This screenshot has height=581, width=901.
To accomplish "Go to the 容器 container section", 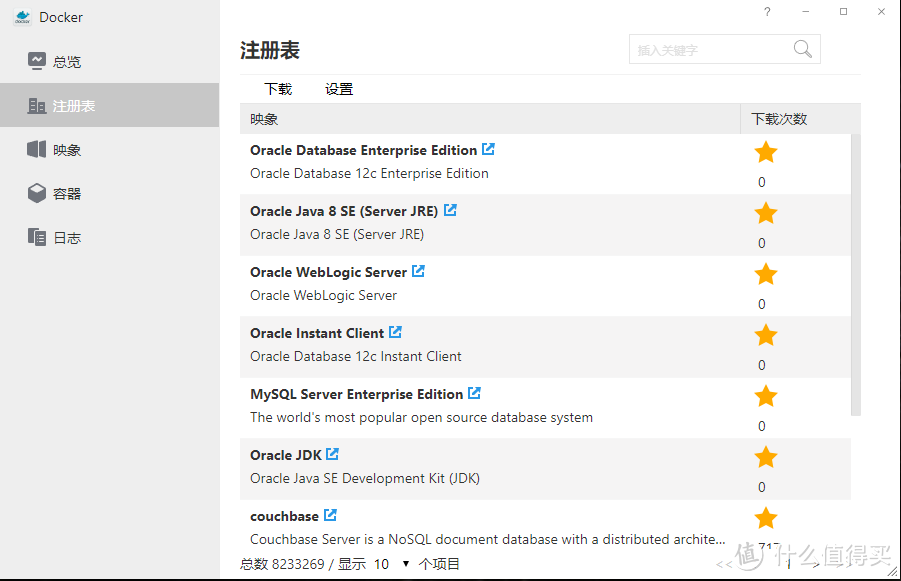I will click(x=109, y=194).
